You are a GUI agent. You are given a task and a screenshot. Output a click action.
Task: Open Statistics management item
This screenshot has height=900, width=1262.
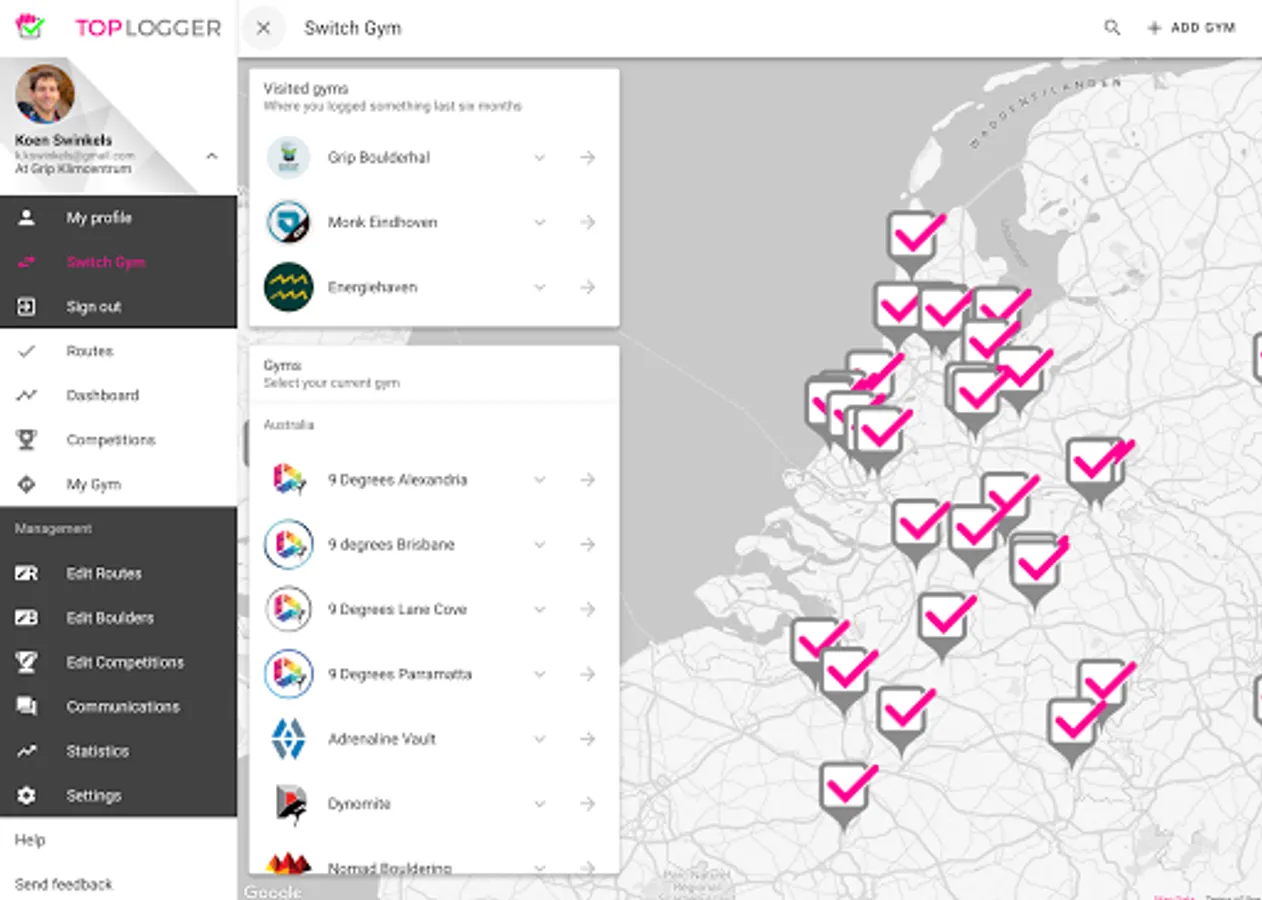click(x=118, y=750)
